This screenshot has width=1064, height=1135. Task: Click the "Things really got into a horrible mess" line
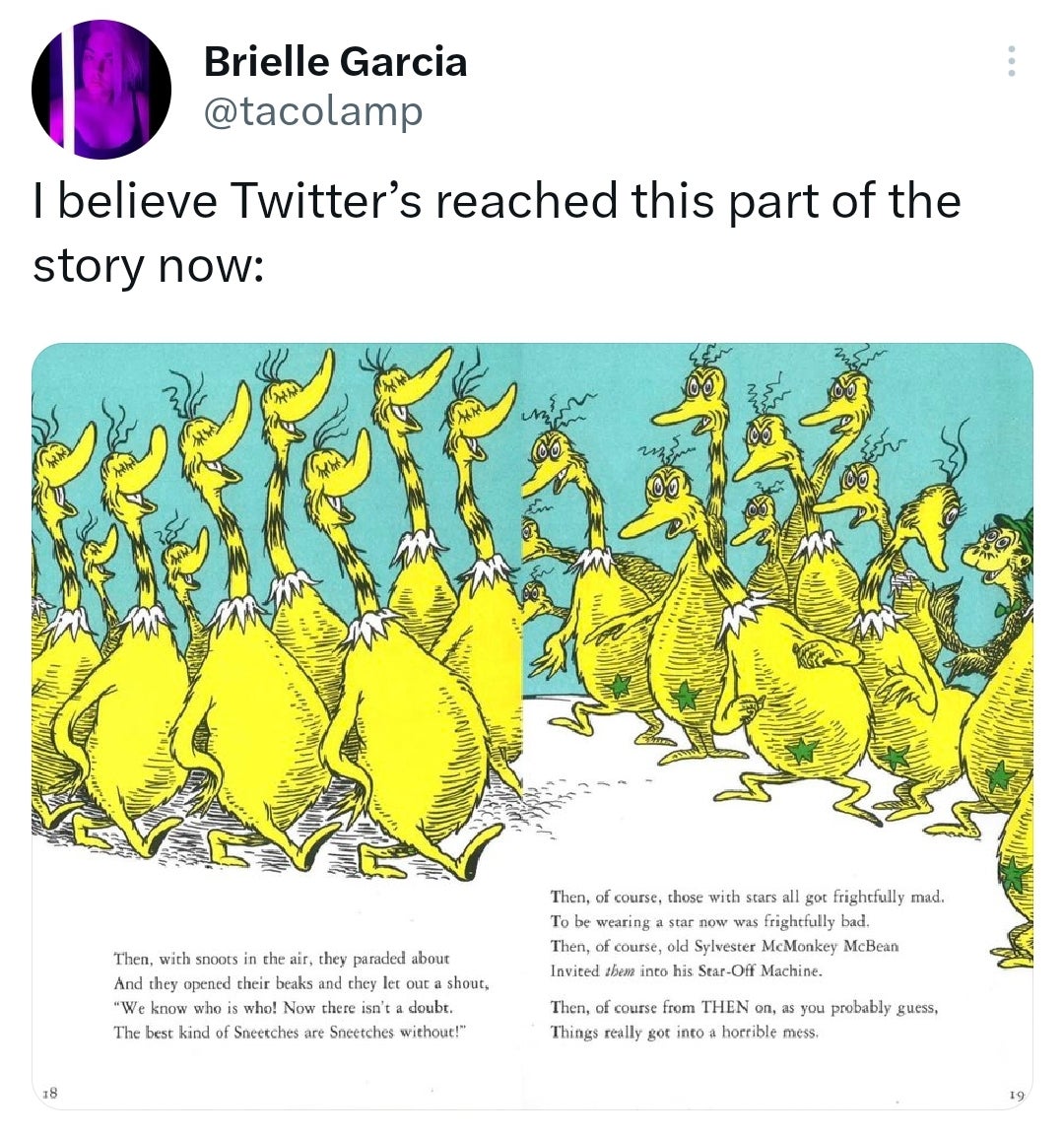(x=685, y=1032)
